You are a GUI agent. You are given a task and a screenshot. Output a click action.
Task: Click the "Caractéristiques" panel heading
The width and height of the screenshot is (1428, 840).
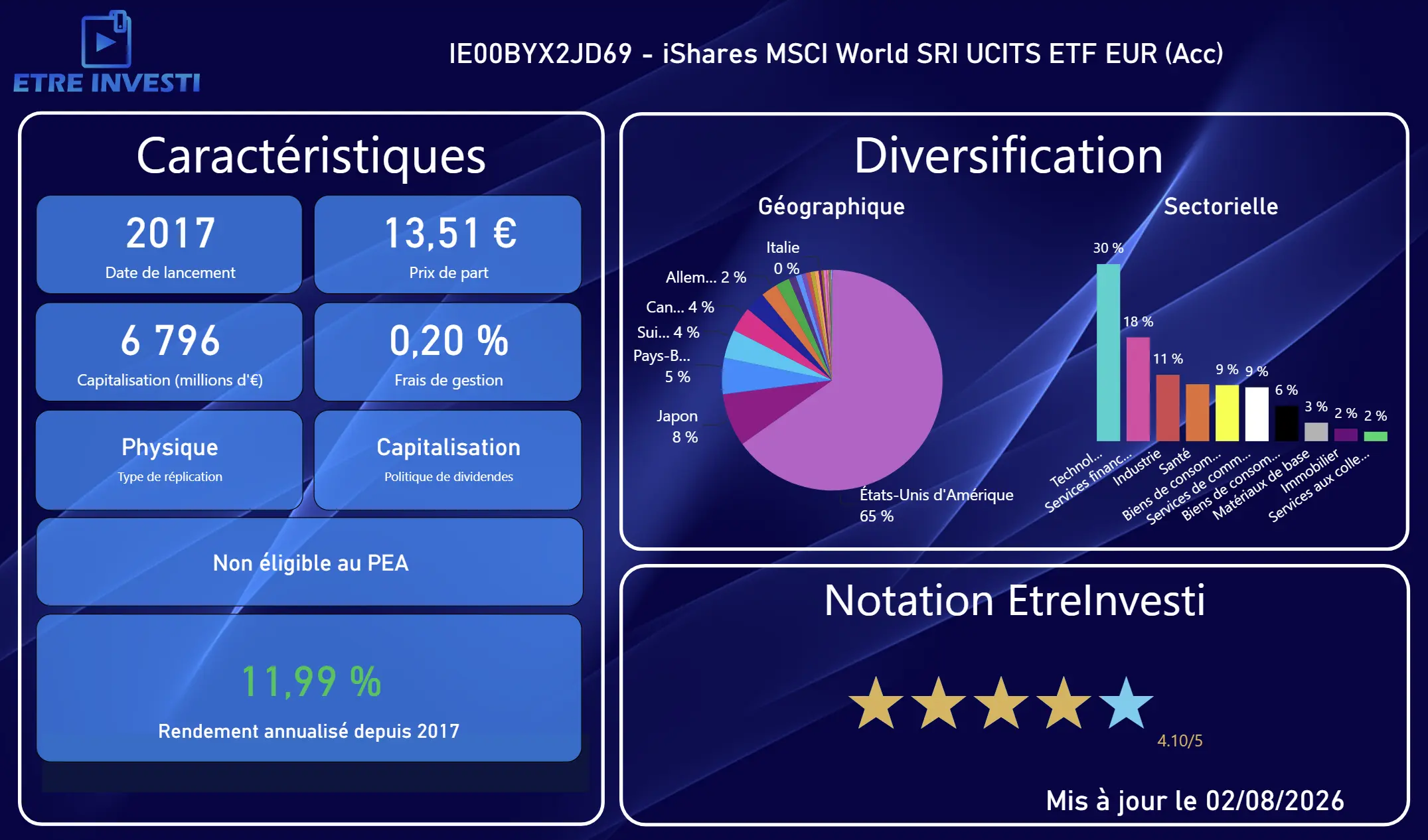[x=311, y=156]
